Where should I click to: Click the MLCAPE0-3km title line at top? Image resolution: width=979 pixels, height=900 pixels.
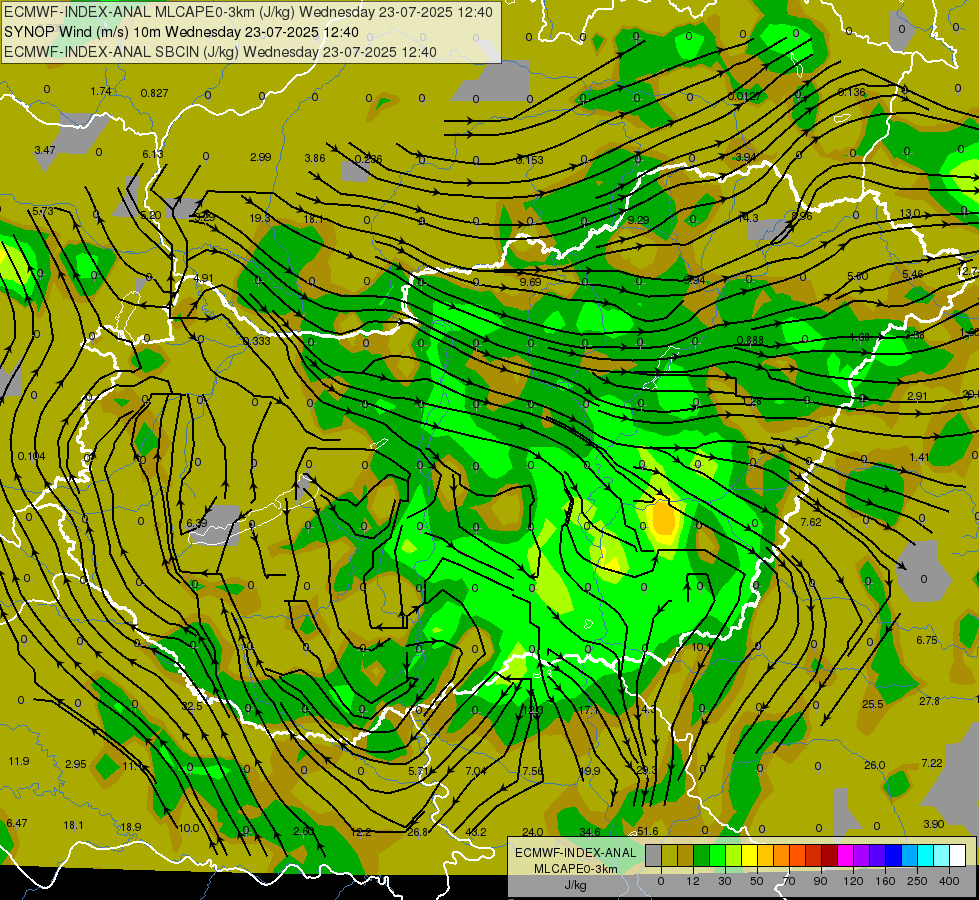tap(248, 12)
